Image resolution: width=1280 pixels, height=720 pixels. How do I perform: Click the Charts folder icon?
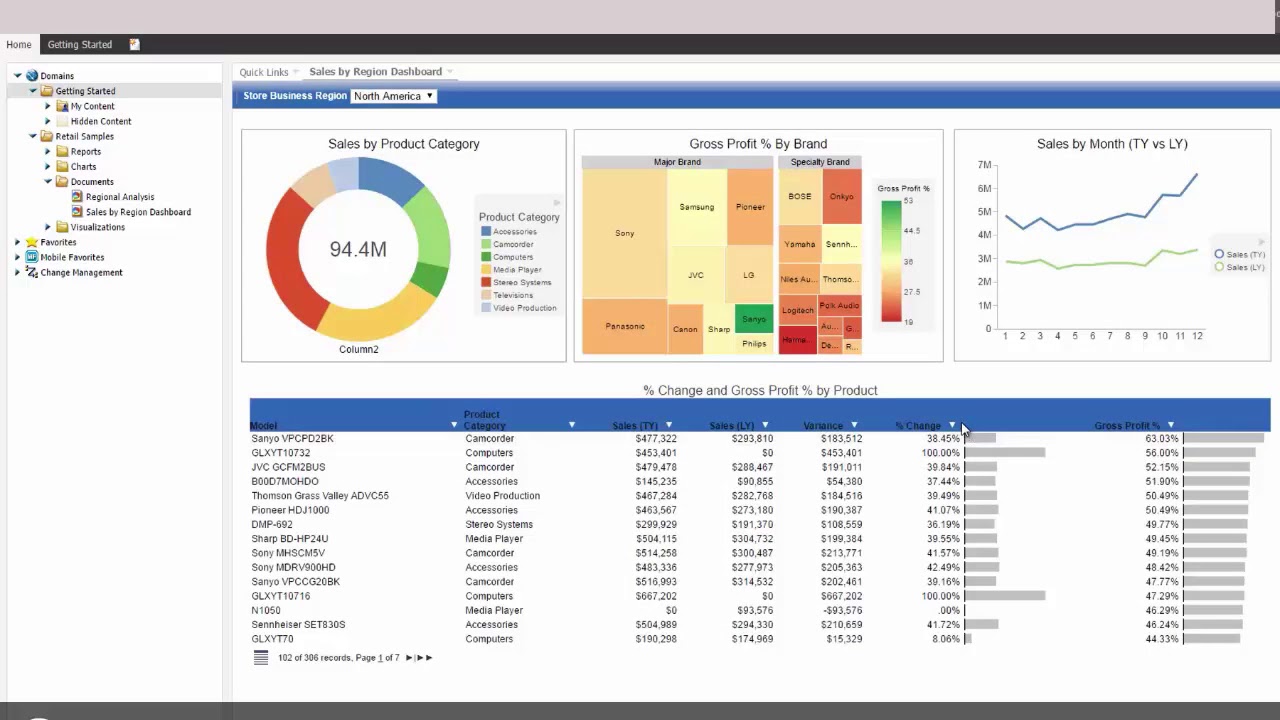tap(62, 167)
